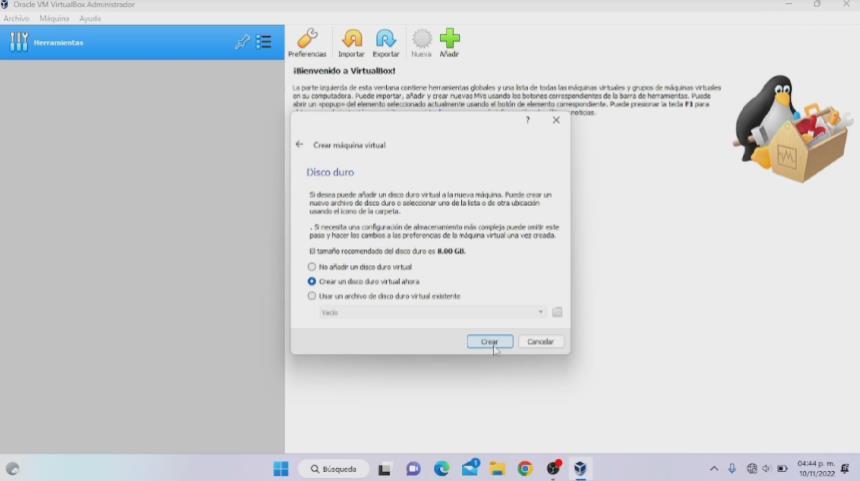
Task: Select Crear un disco duro virtual ahora
Action: (x=364, y=281)
